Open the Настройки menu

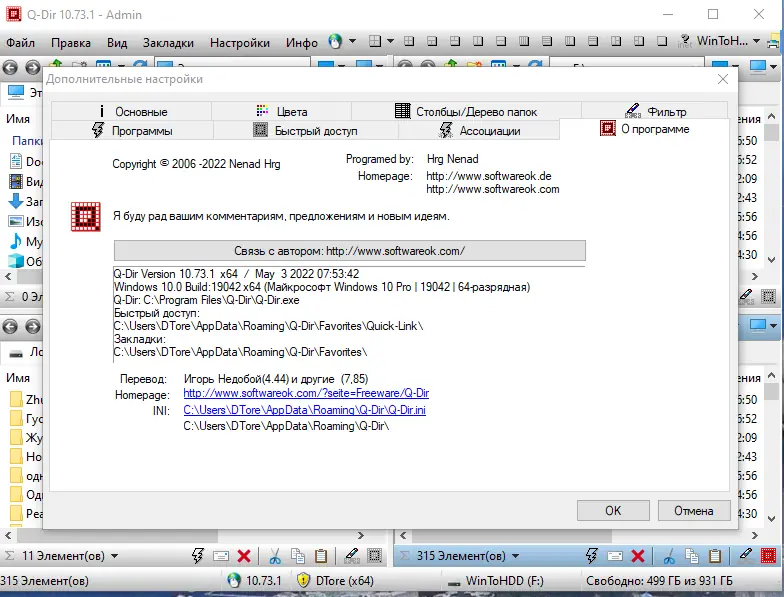(240, 42)
